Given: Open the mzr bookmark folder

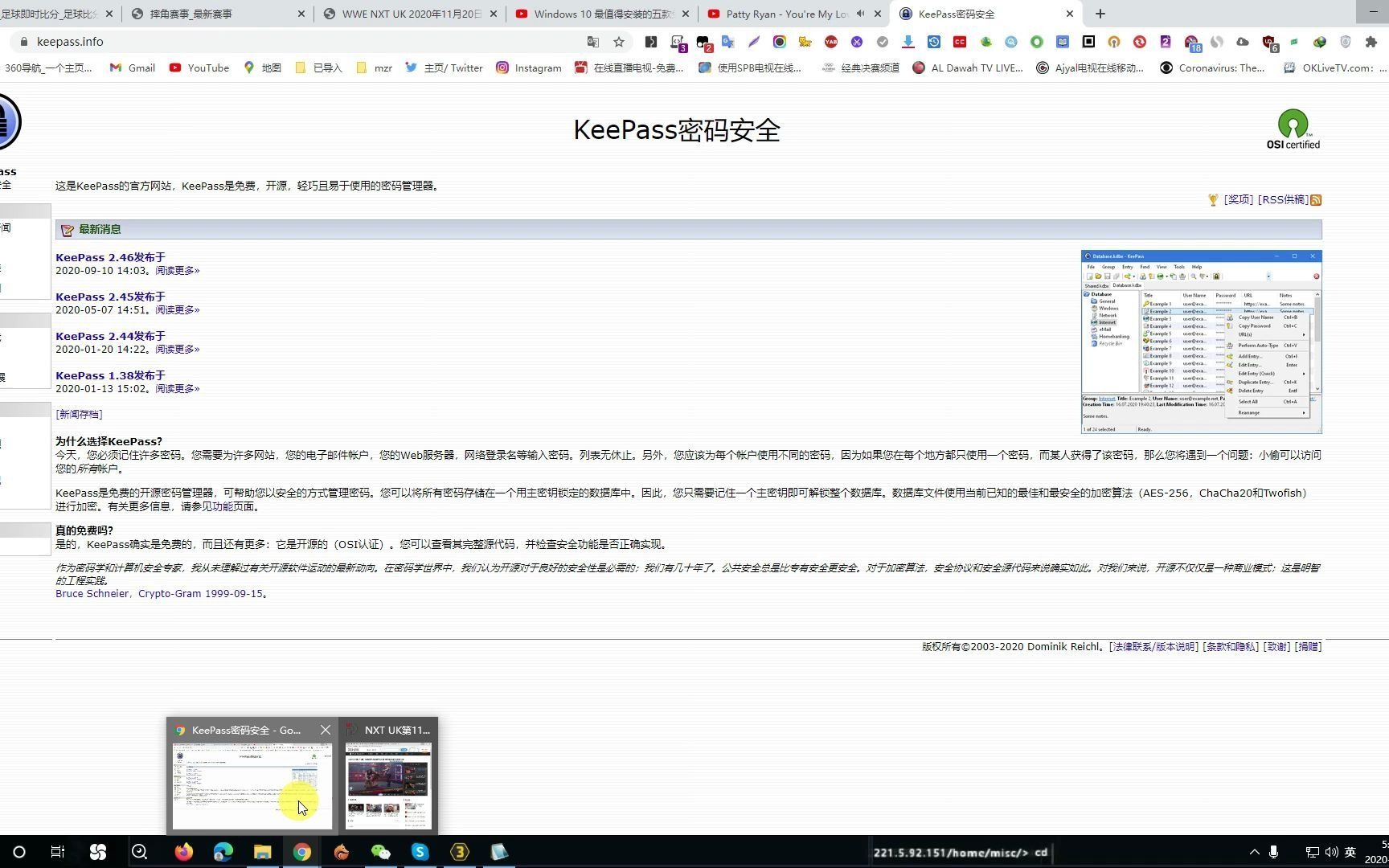Looking at the screenshot, I should click(x=374, y=68).
